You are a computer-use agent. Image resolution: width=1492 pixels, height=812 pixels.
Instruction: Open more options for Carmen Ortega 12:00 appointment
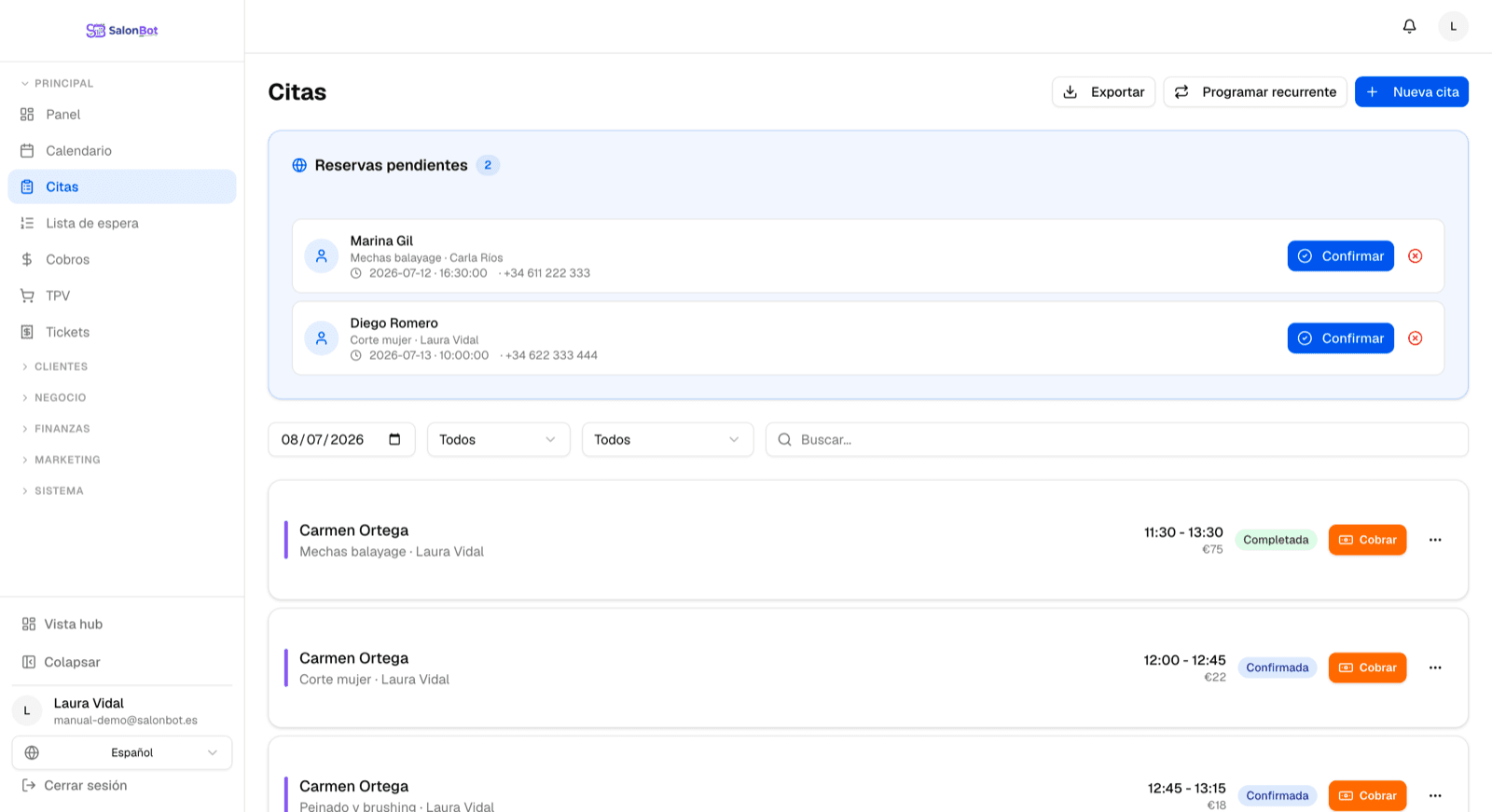1435,667
